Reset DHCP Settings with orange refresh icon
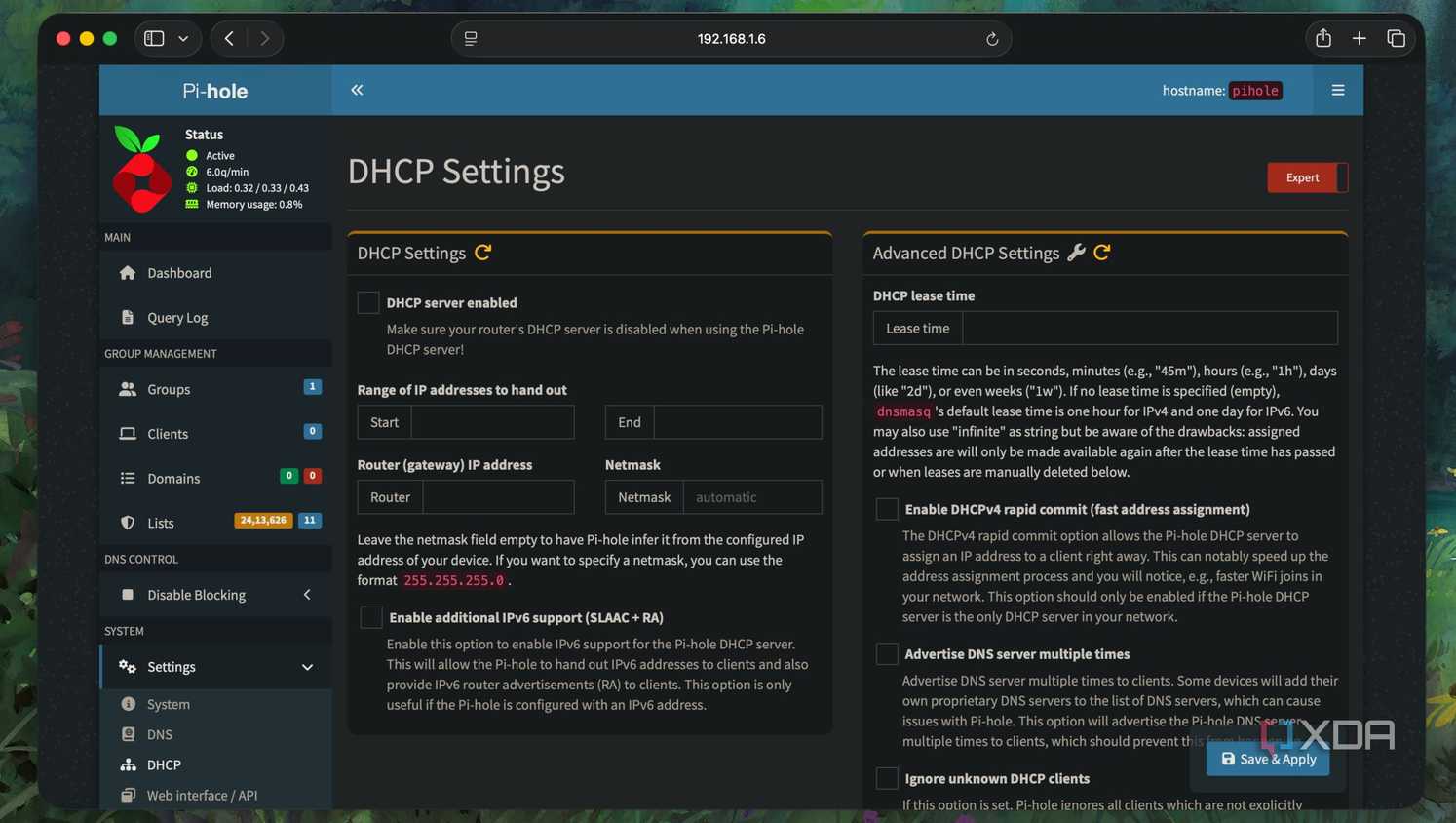1456x823 pixels. [483, 253]
